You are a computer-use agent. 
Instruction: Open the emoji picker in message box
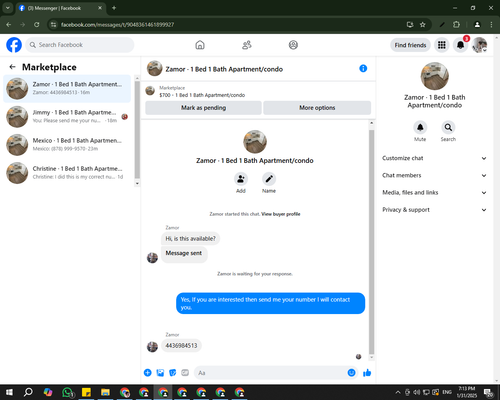tap(351, 373)
